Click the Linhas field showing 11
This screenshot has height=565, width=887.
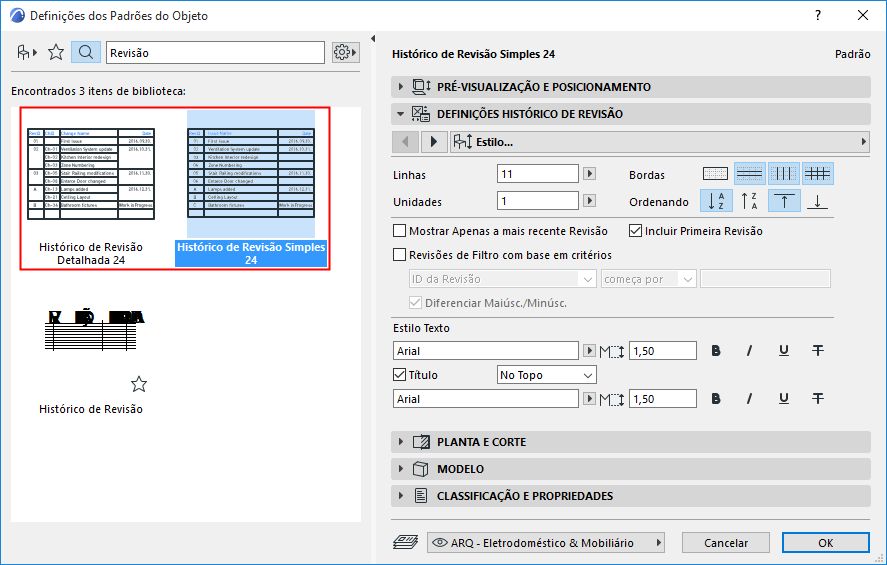(x=538, y=174)
